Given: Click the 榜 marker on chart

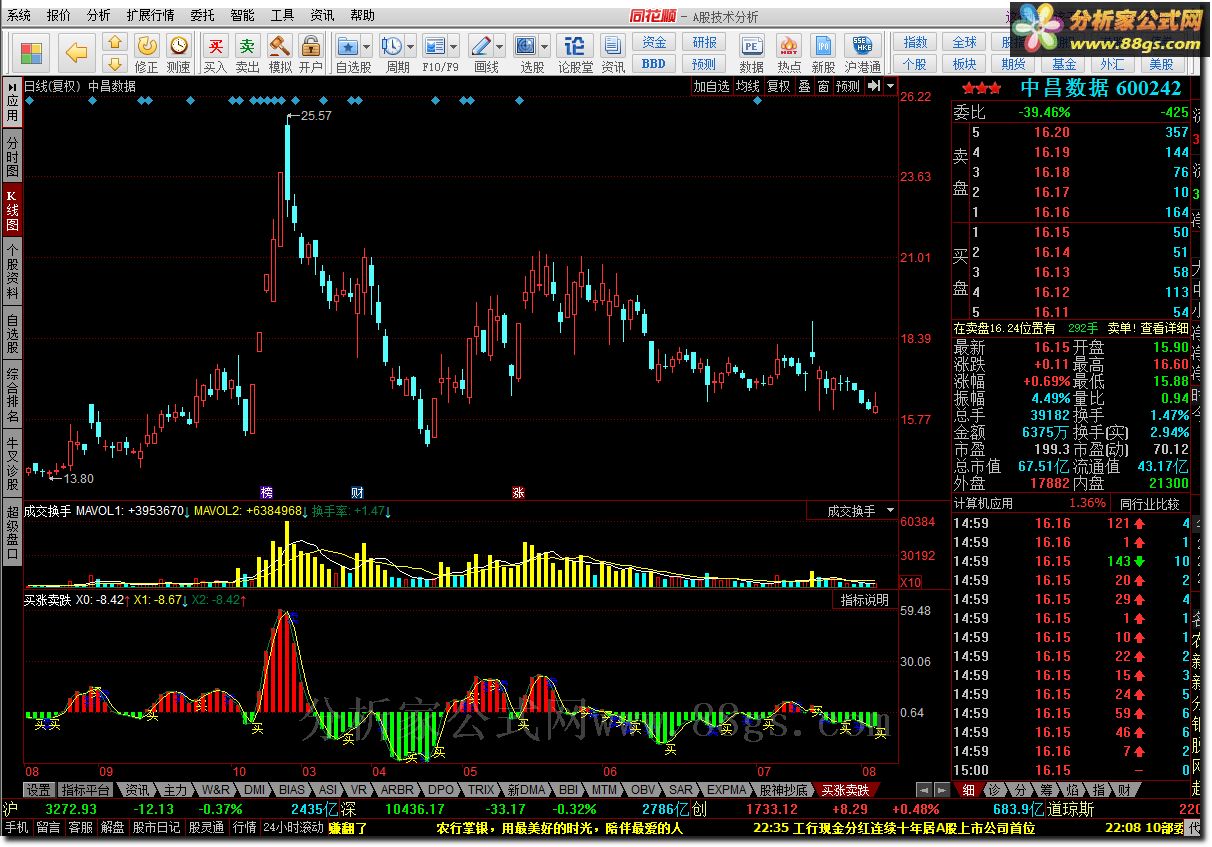Looking at the screenshot, I should (266, 492).
